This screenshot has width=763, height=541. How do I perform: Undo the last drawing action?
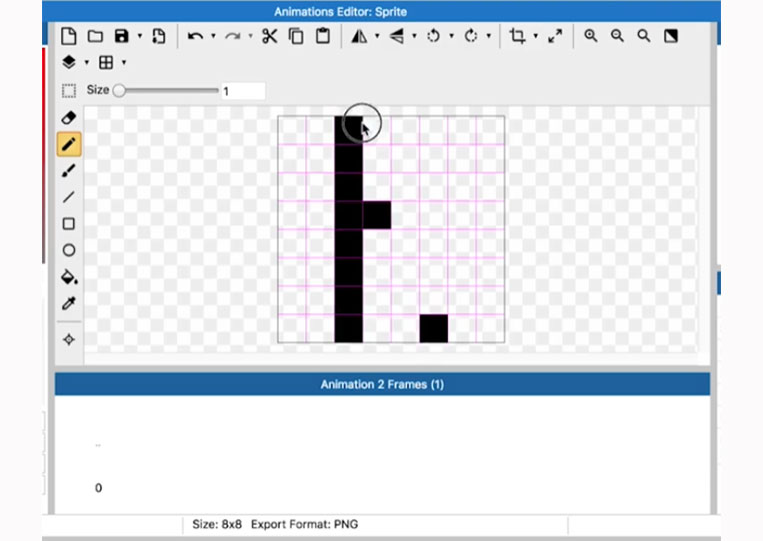coord(195,36)
